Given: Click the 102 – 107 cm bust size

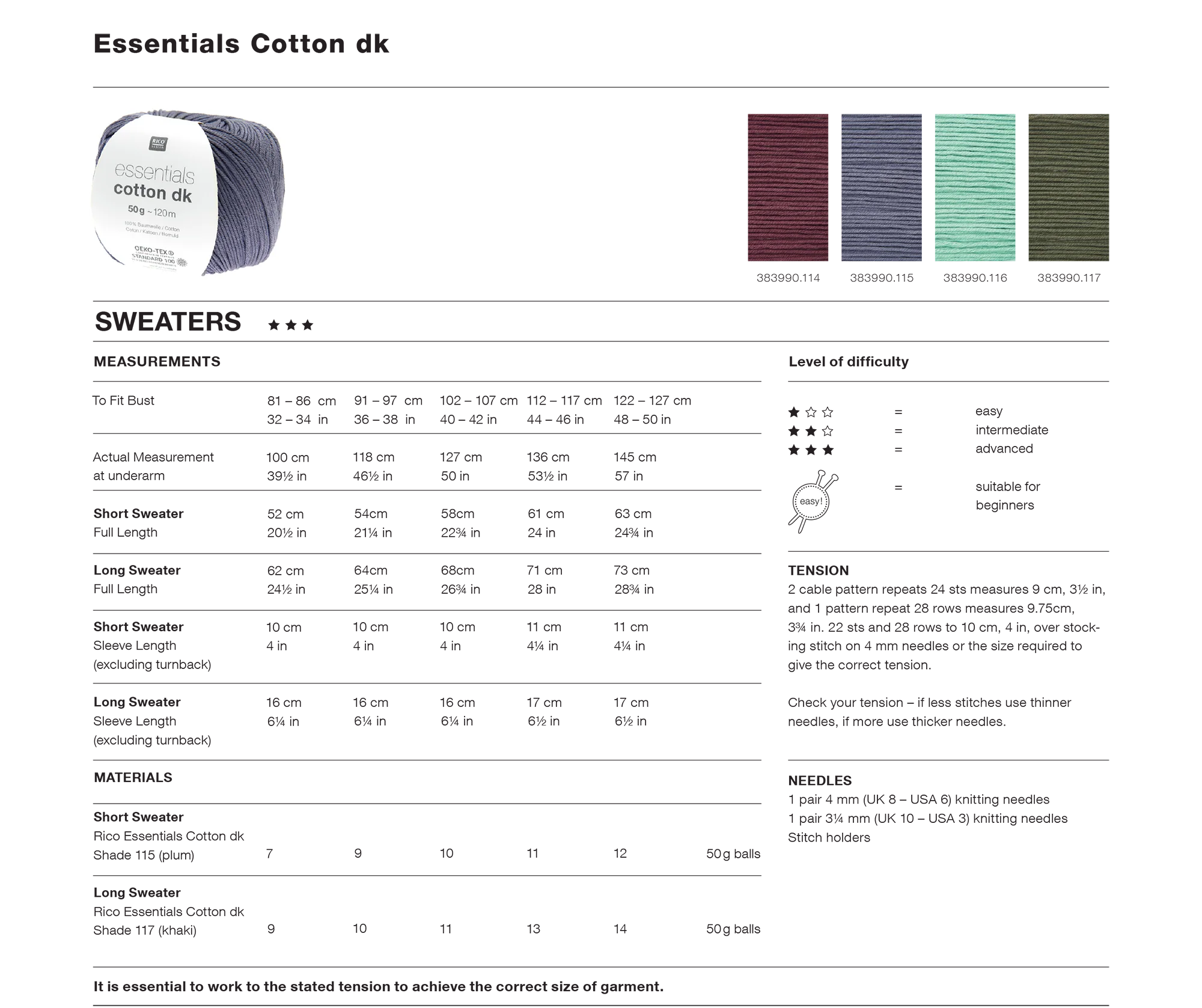Looking at the screenshot, I should (x=478, y=400).
